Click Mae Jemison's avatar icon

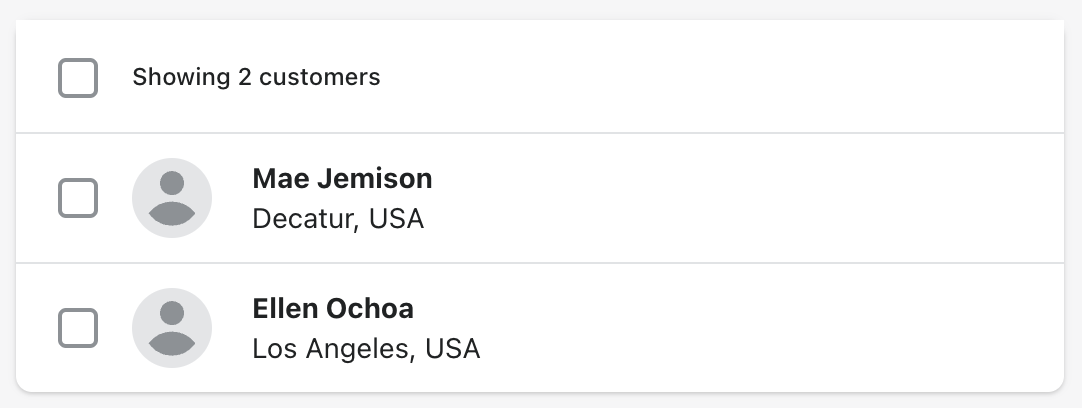pyautogui.click(x=172, y=198)
